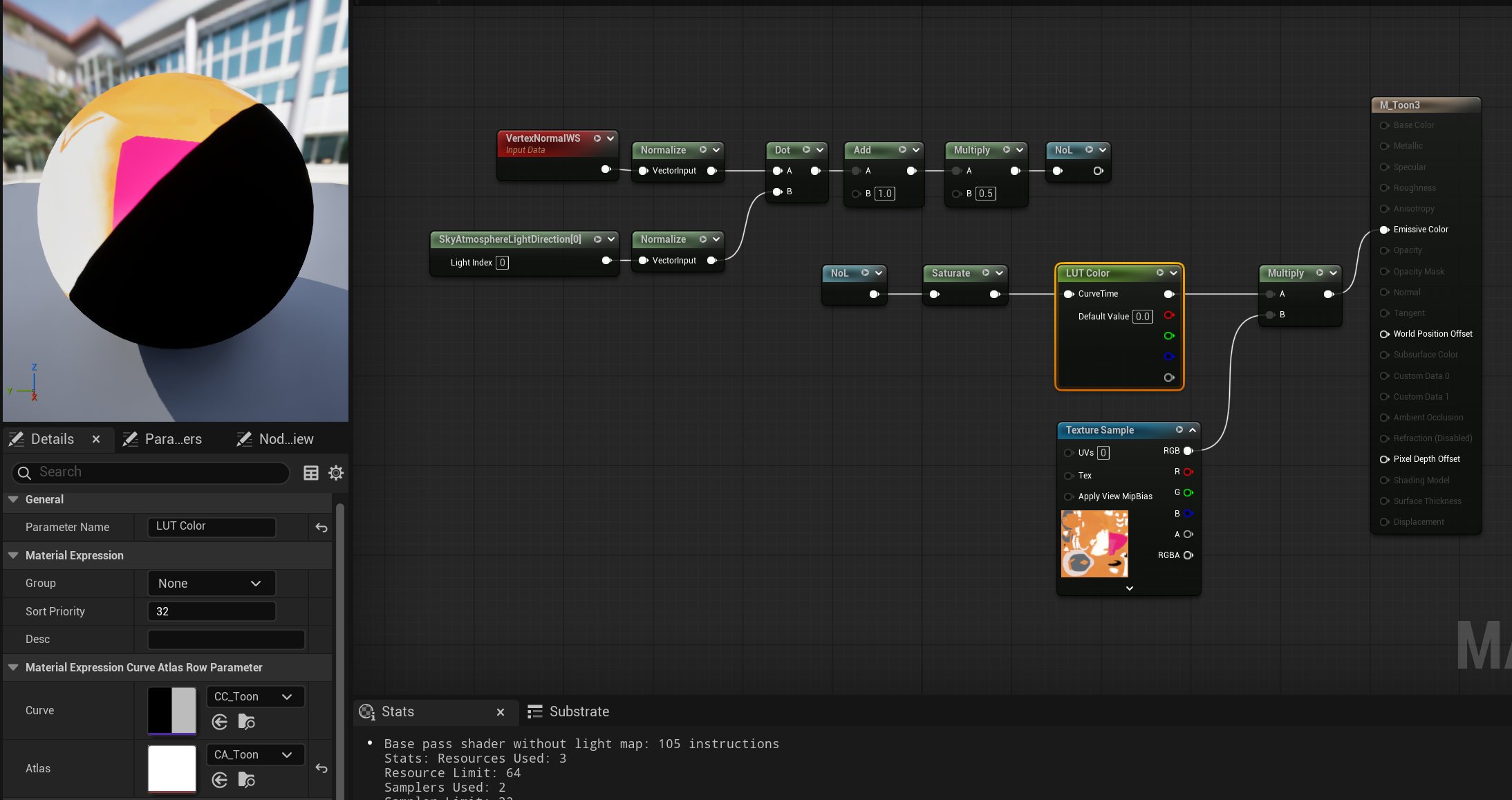Reset Atlas value to default
Screen dimensions: 1512x800
click(321, 768)
